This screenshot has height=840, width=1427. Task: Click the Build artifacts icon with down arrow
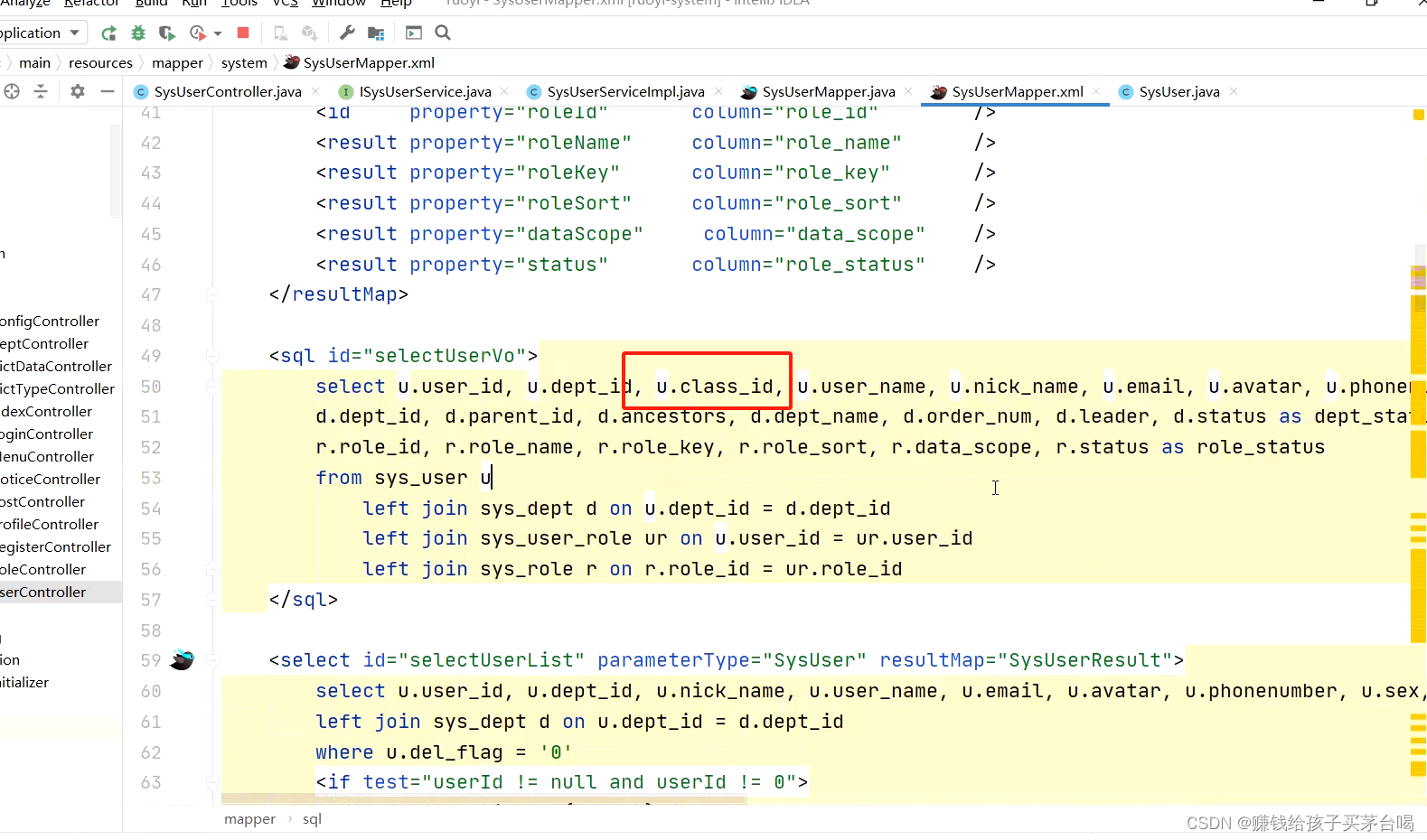pos(310,33)
